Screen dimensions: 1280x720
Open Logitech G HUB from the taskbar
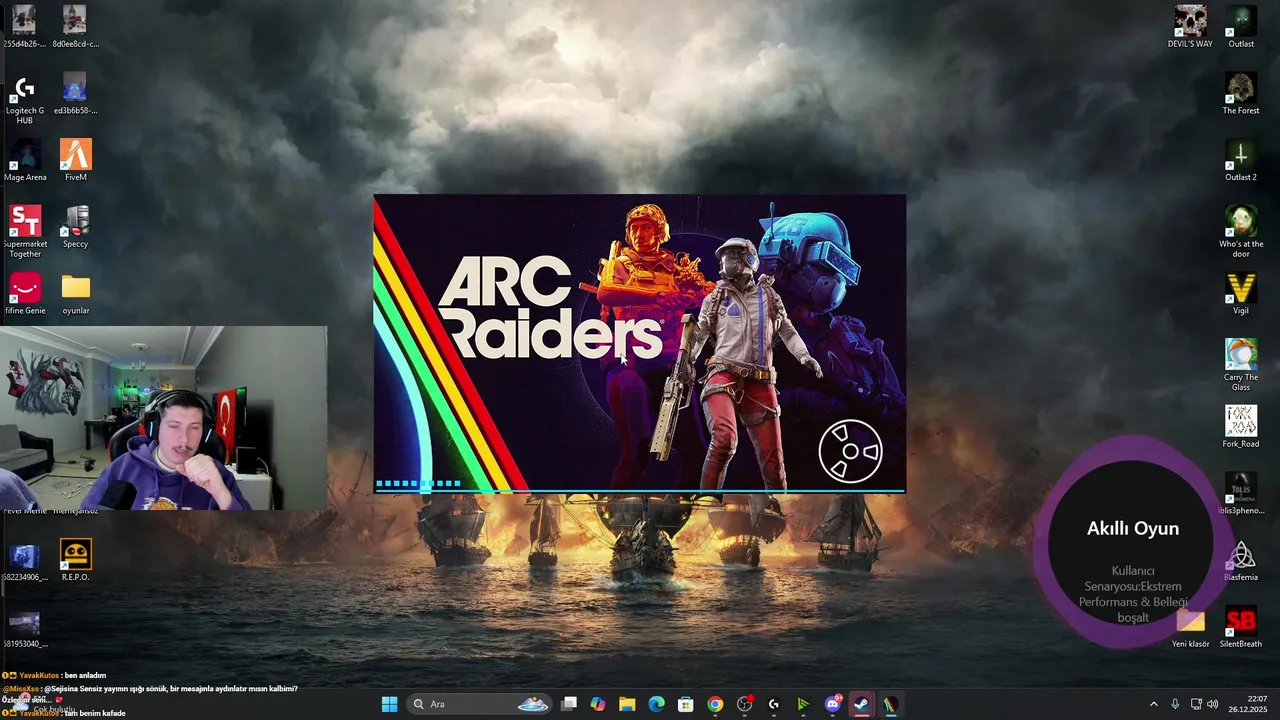pyautogui.click(x=773, y=704)
